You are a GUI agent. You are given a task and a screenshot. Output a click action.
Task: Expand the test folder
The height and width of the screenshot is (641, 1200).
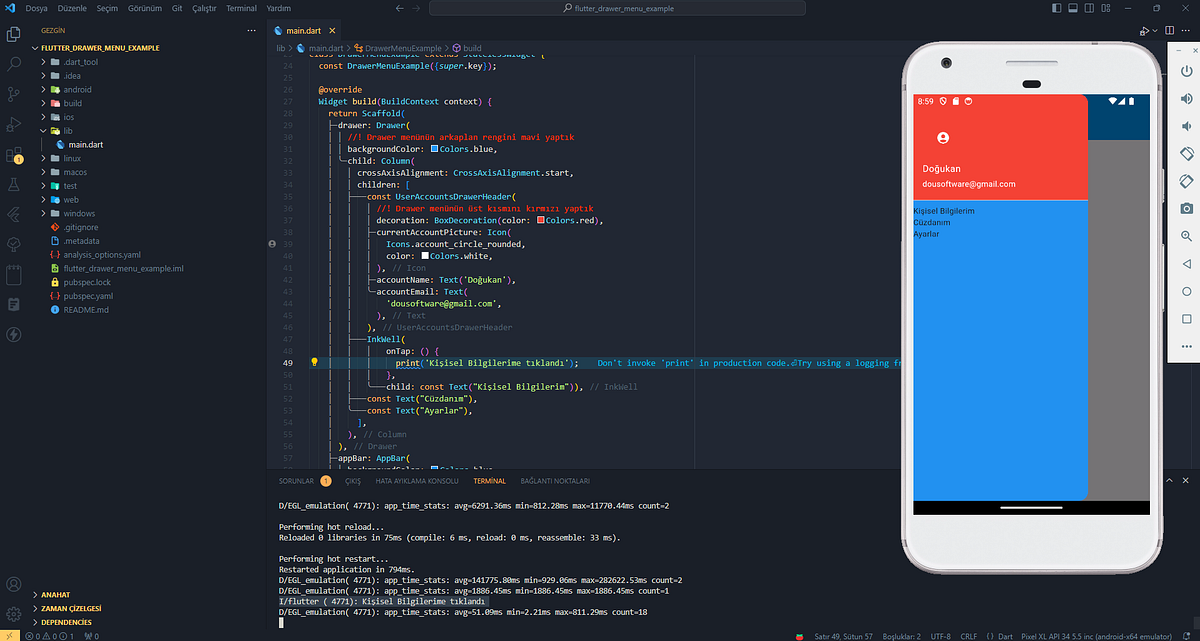[70, 186]
